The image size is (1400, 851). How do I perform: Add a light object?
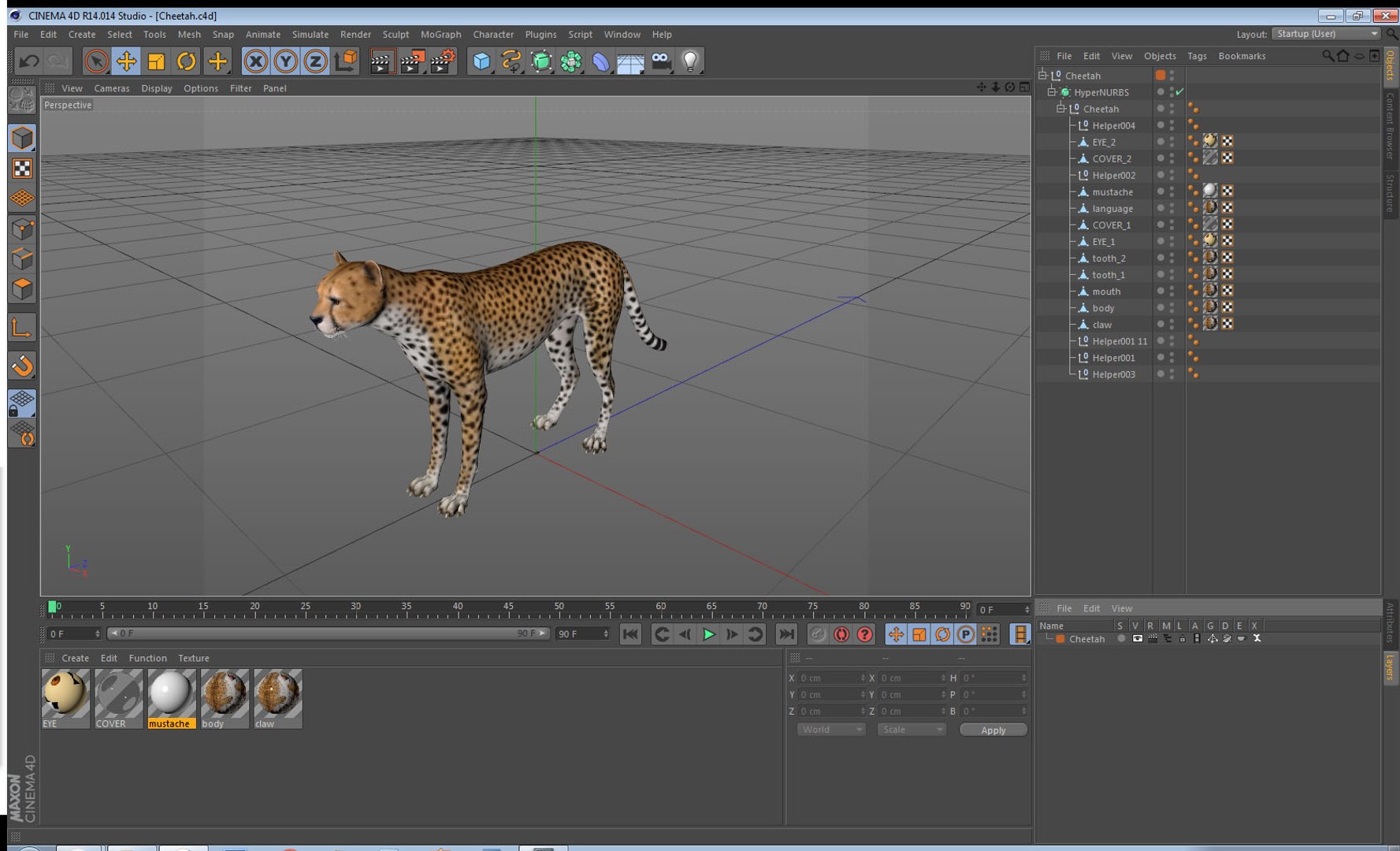[691, 61]
